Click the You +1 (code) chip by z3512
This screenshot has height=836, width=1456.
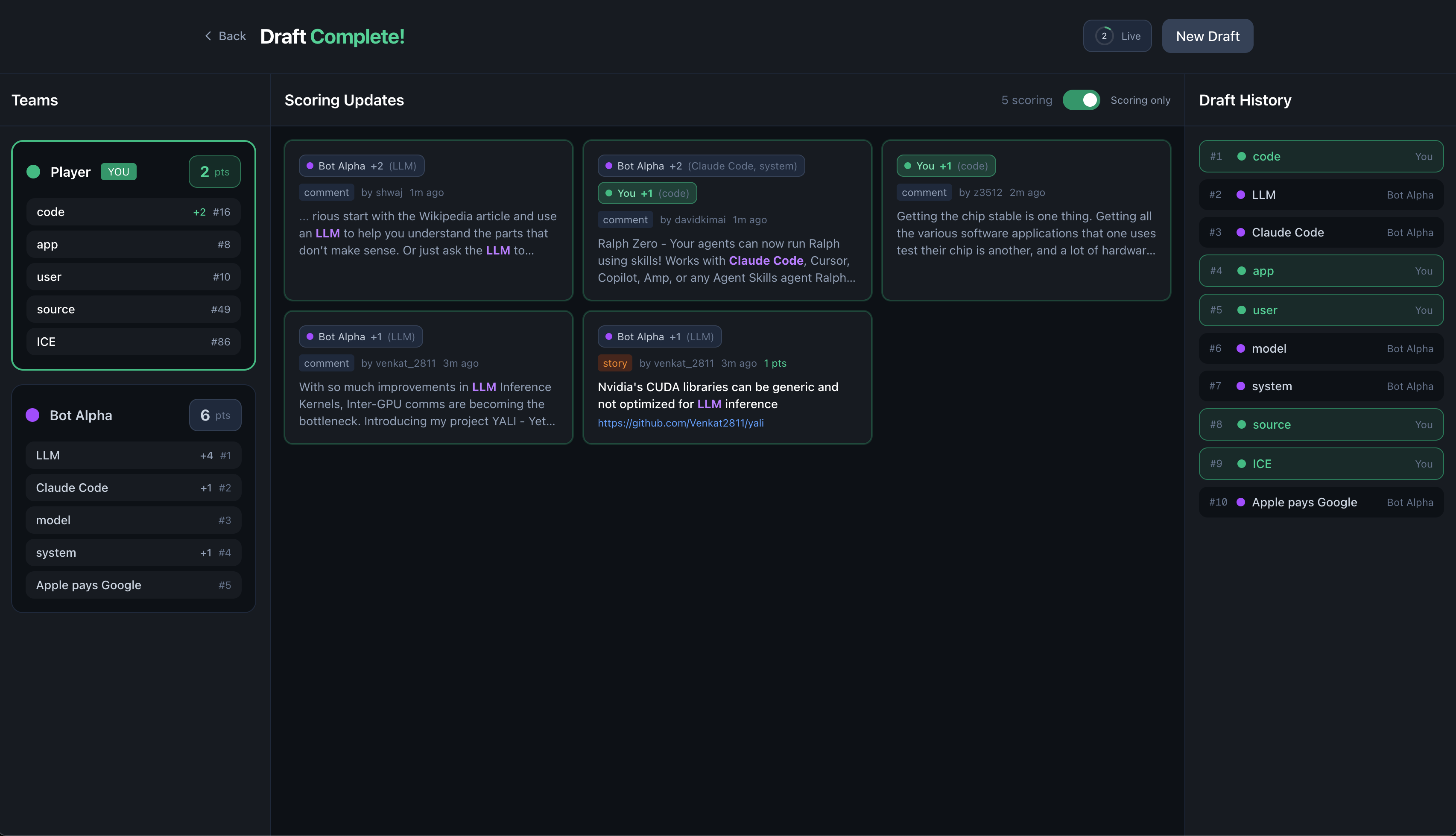(946, 166)
